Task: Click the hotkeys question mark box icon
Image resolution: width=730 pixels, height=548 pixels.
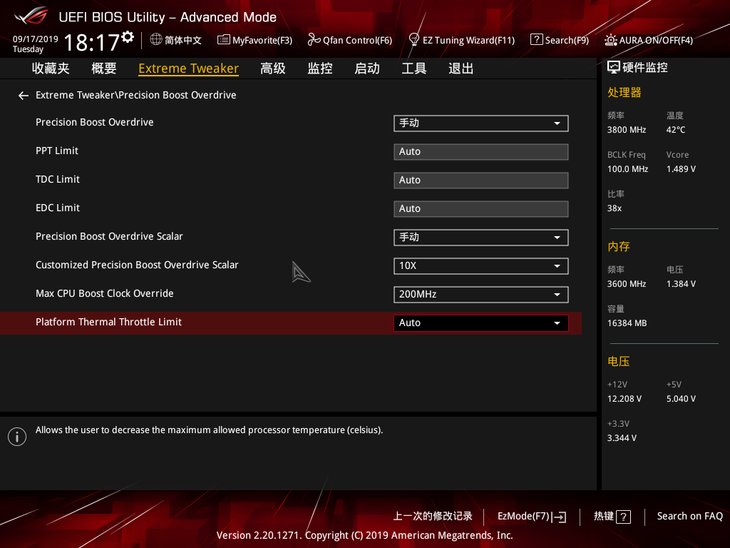Action: (x=623, y=517)
